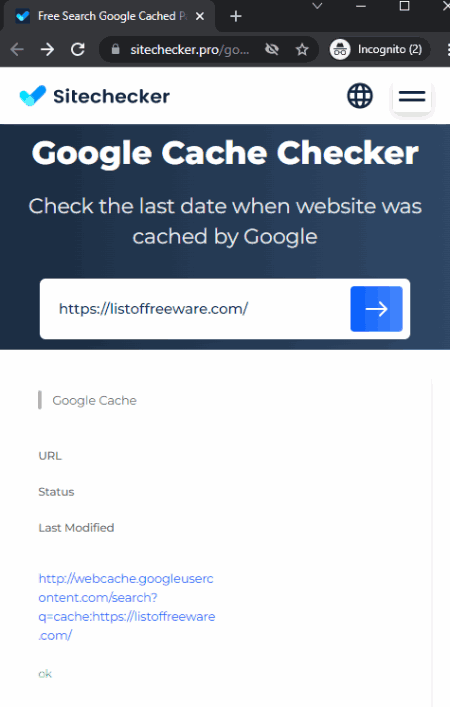The image size is (450, 707).
Task: Close the Free Search Google Cached tab
Action: click(x=200, y=16)
